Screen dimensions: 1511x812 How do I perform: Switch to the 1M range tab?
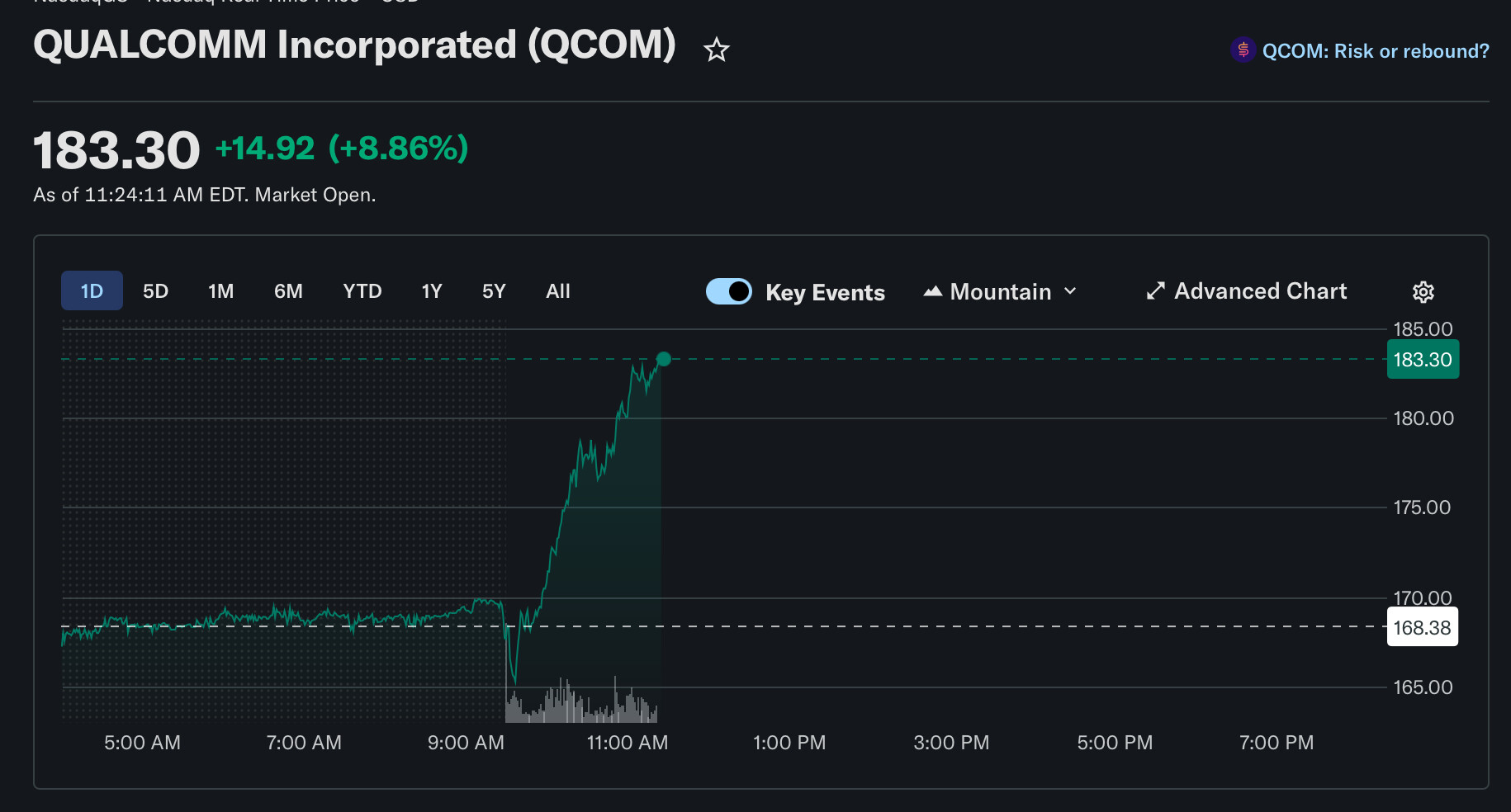point(220,290)
